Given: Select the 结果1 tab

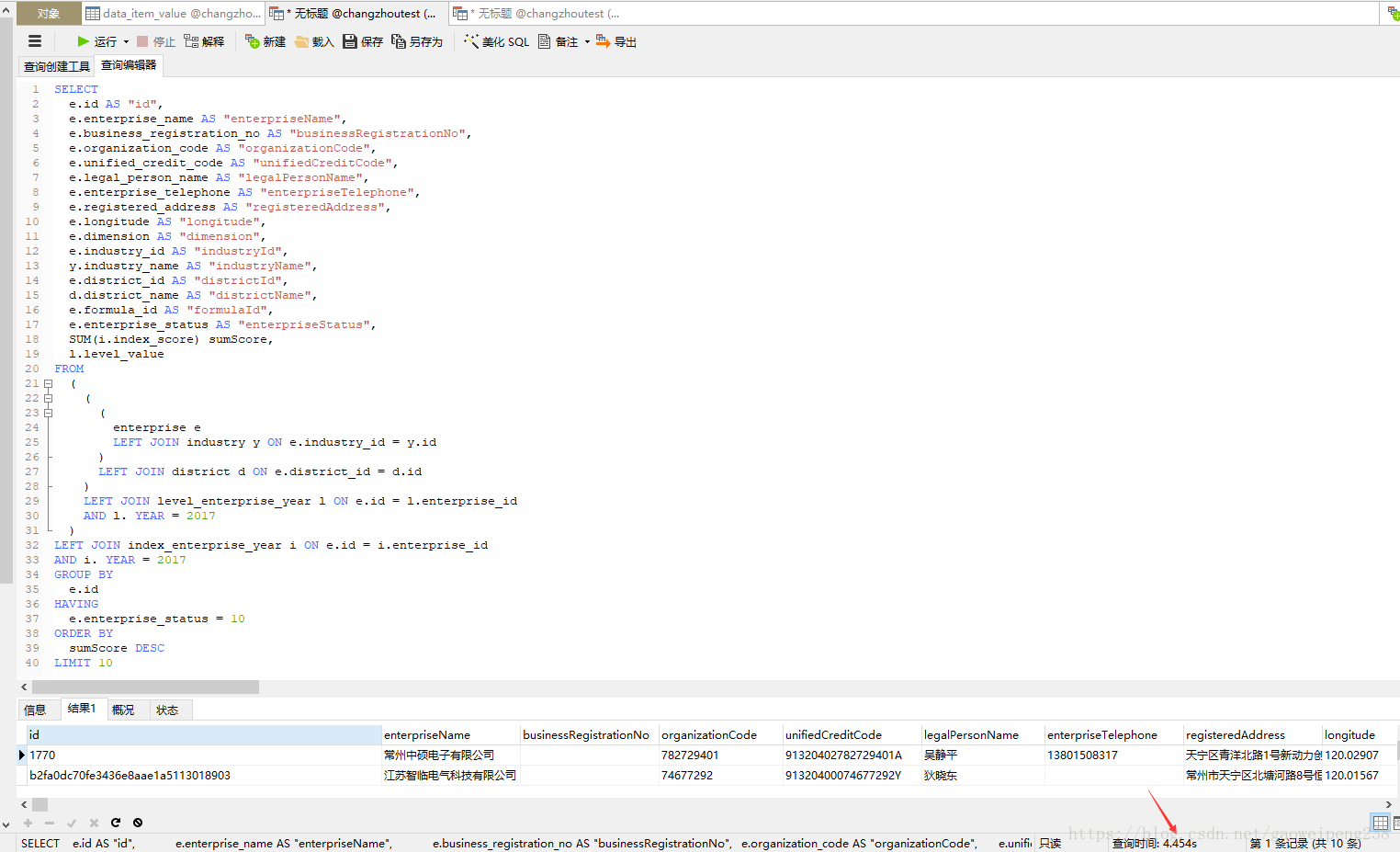Looking at the screenshot, I should tap(82, 709).
